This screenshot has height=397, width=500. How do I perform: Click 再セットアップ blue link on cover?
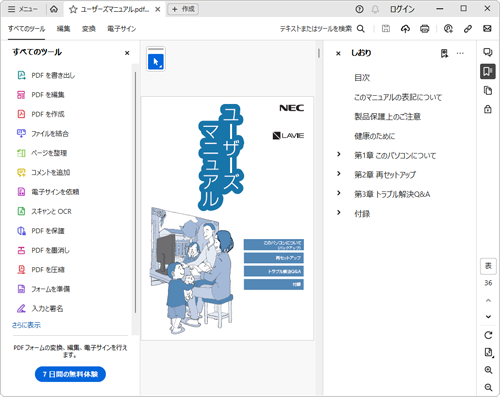[274, 258]
